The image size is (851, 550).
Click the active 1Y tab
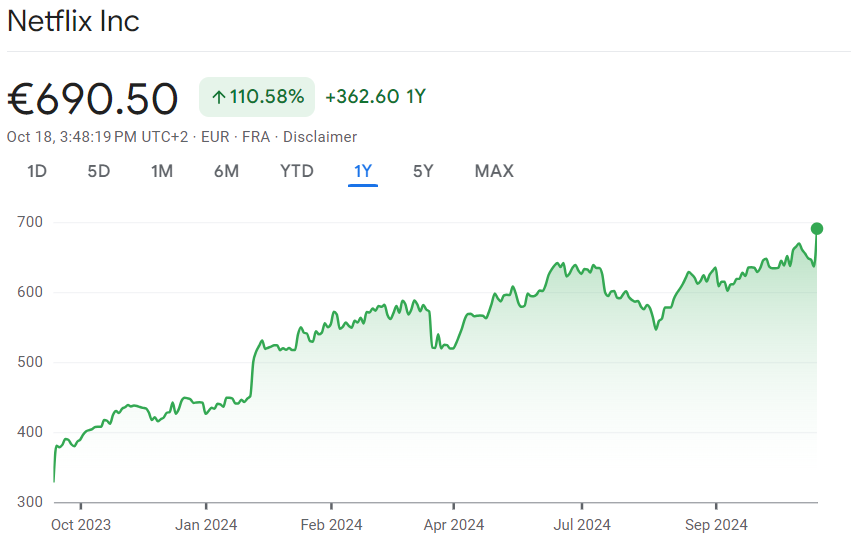pyautogui.click(x=363, y=171)
